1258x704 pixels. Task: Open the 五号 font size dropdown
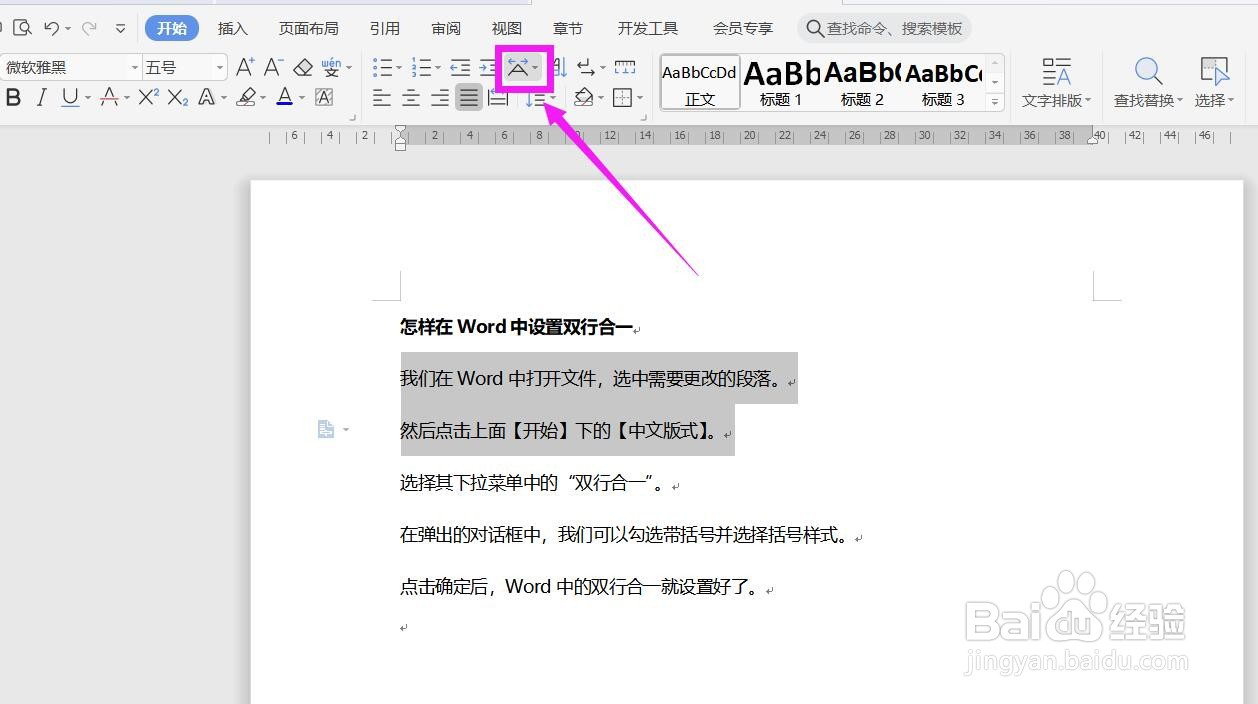click(x=219, y=68)
